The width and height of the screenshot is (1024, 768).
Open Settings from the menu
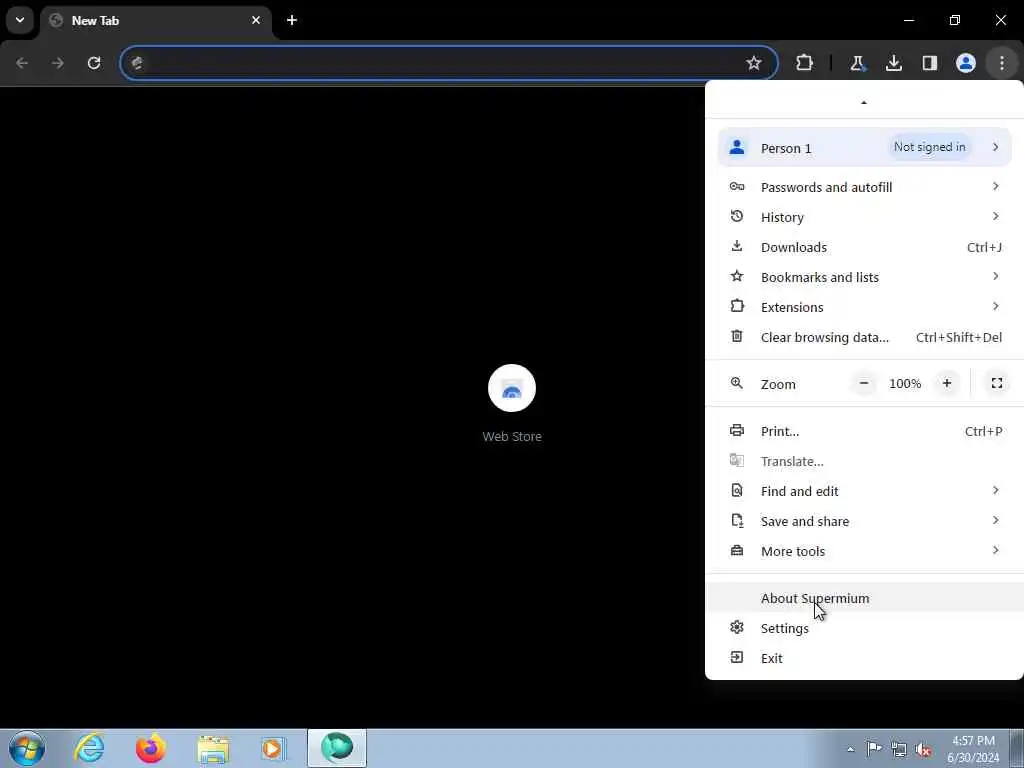click(x=864, y=629)
